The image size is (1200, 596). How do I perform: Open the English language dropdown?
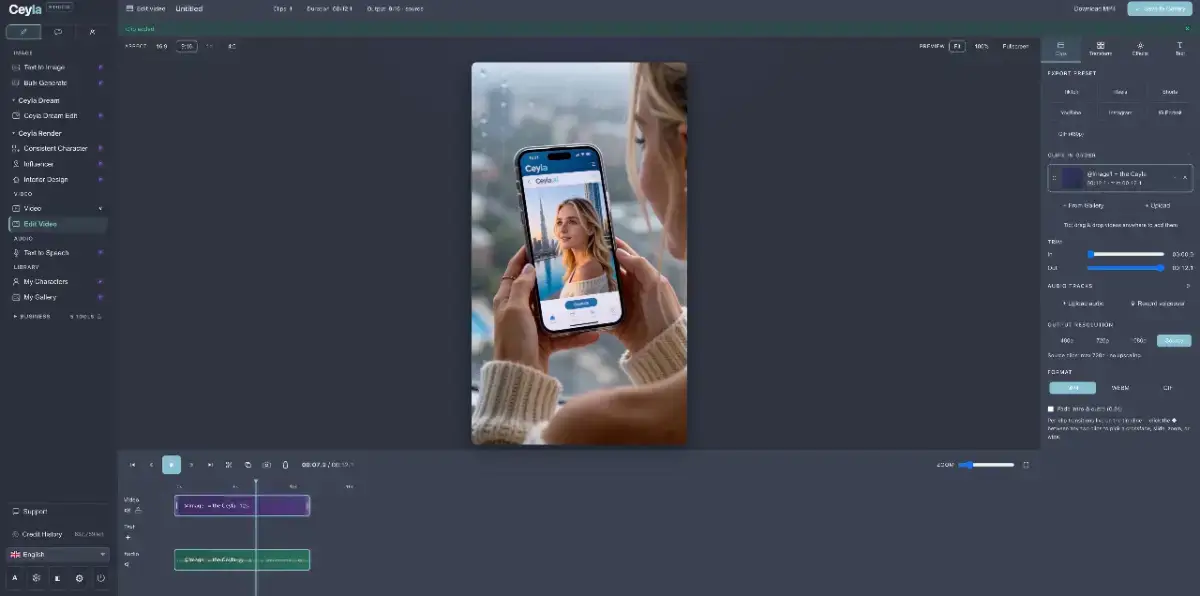coord(58,554)
